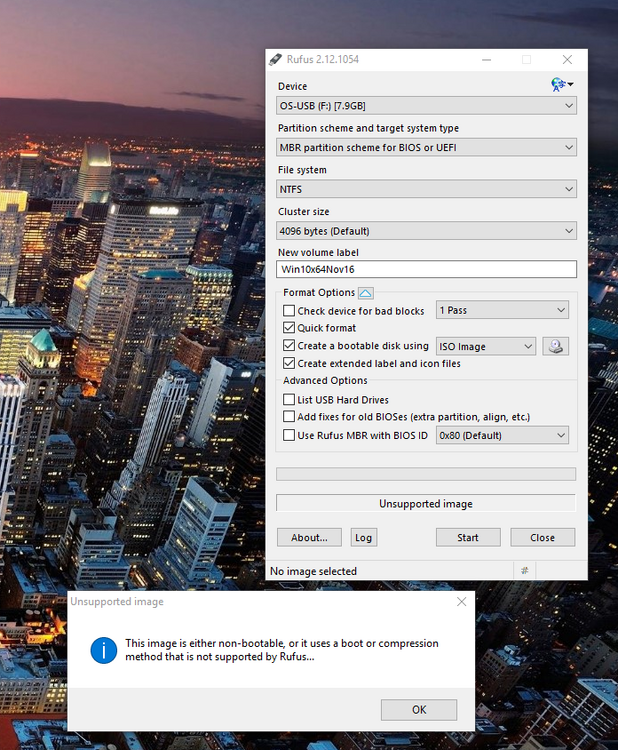Enable Add fixes for old BIOSes

(x=289, y=417)
